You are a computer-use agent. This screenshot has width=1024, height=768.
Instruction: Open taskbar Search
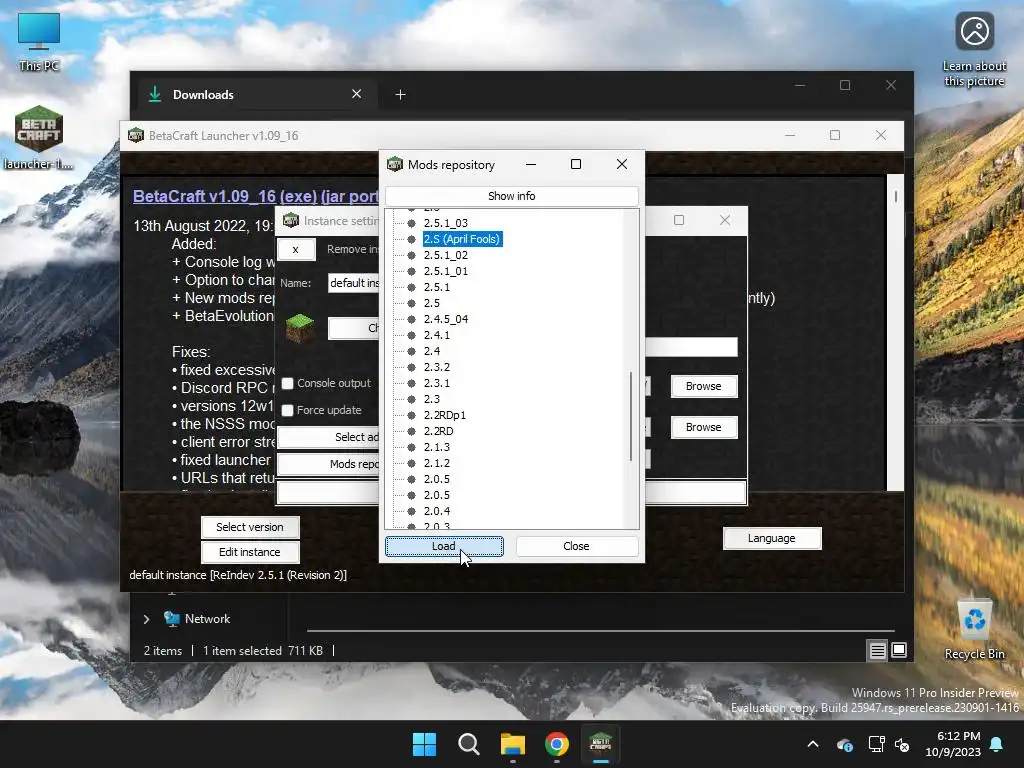(x=469, y=744)
